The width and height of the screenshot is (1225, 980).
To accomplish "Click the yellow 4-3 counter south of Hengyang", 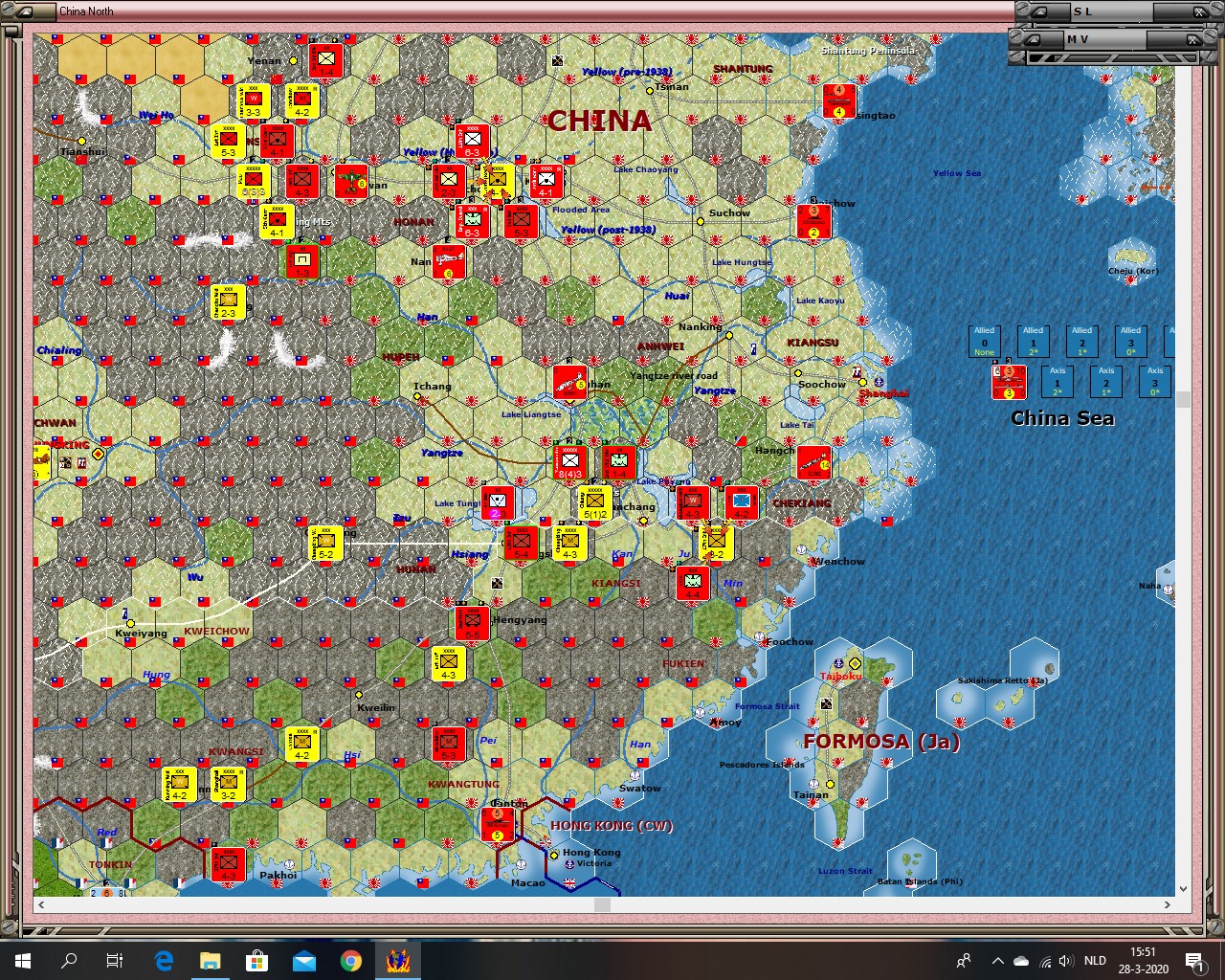I will pos(448,663).
